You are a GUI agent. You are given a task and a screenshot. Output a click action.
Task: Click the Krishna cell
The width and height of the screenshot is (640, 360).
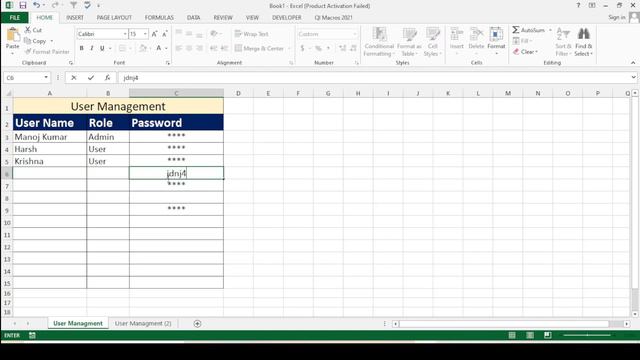[50, 161]
